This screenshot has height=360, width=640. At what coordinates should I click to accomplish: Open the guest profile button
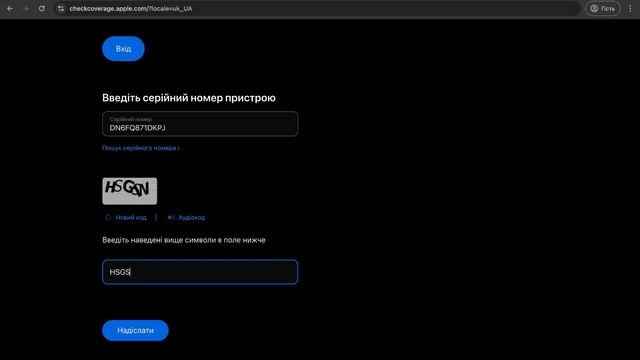(x=603, y=9)
